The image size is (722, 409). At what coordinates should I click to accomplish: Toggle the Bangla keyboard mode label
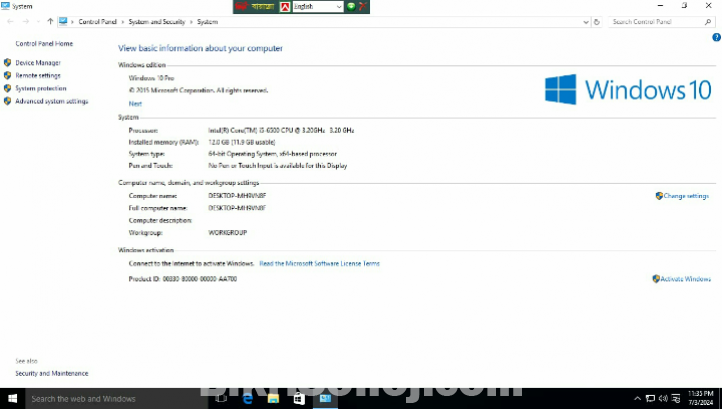click(263, 6)
